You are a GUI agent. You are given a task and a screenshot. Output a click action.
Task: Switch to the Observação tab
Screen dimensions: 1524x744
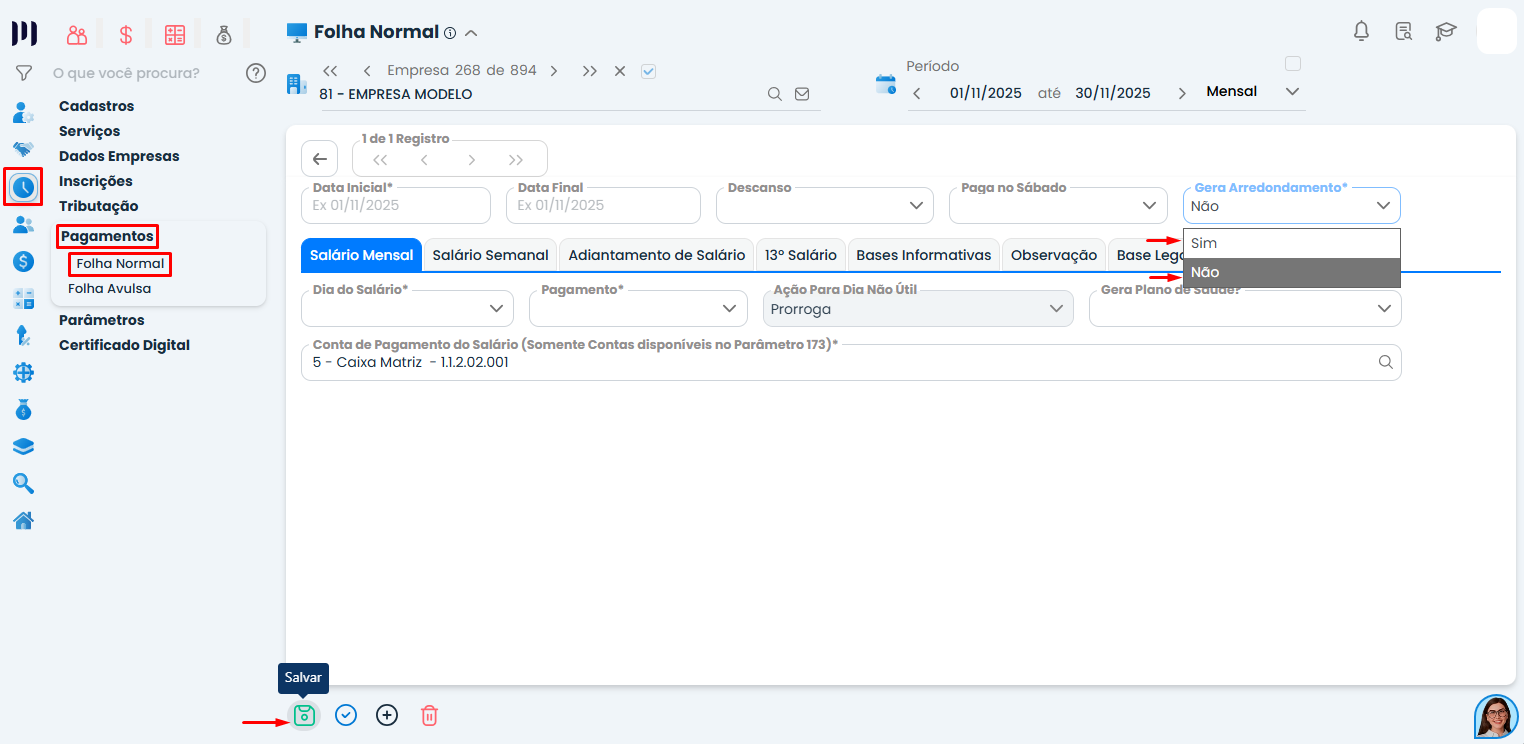click(x=1054, y=255)
